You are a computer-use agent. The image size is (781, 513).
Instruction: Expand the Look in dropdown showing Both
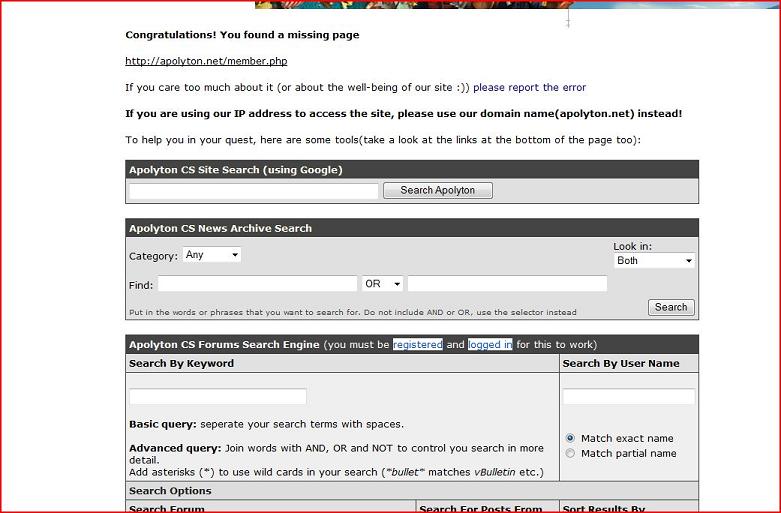pos(655,261)
